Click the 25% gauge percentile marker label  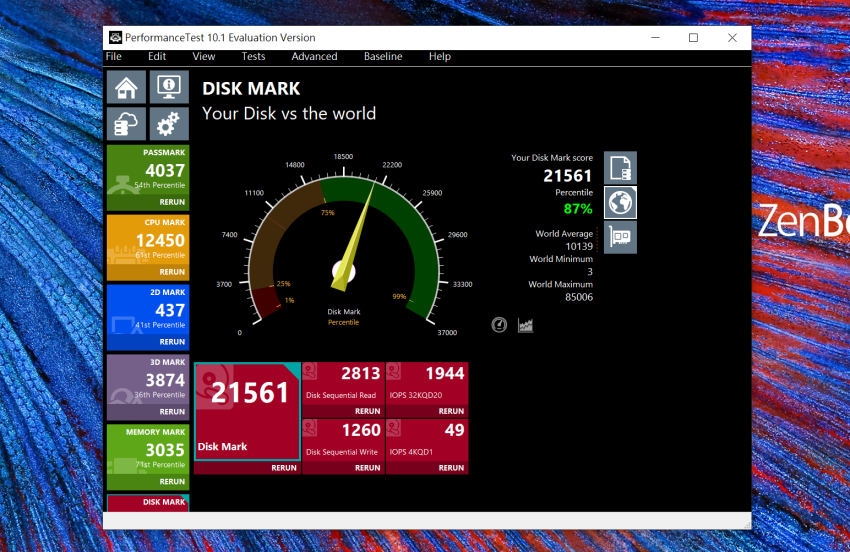click(284, 284)
